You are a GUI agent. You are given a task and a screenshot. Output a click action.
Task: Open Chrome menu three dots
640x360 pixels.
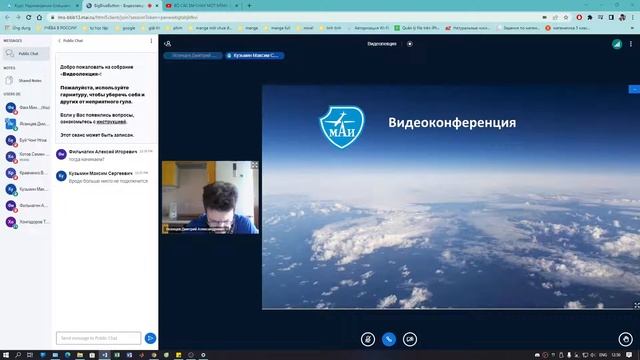point(633,18)
